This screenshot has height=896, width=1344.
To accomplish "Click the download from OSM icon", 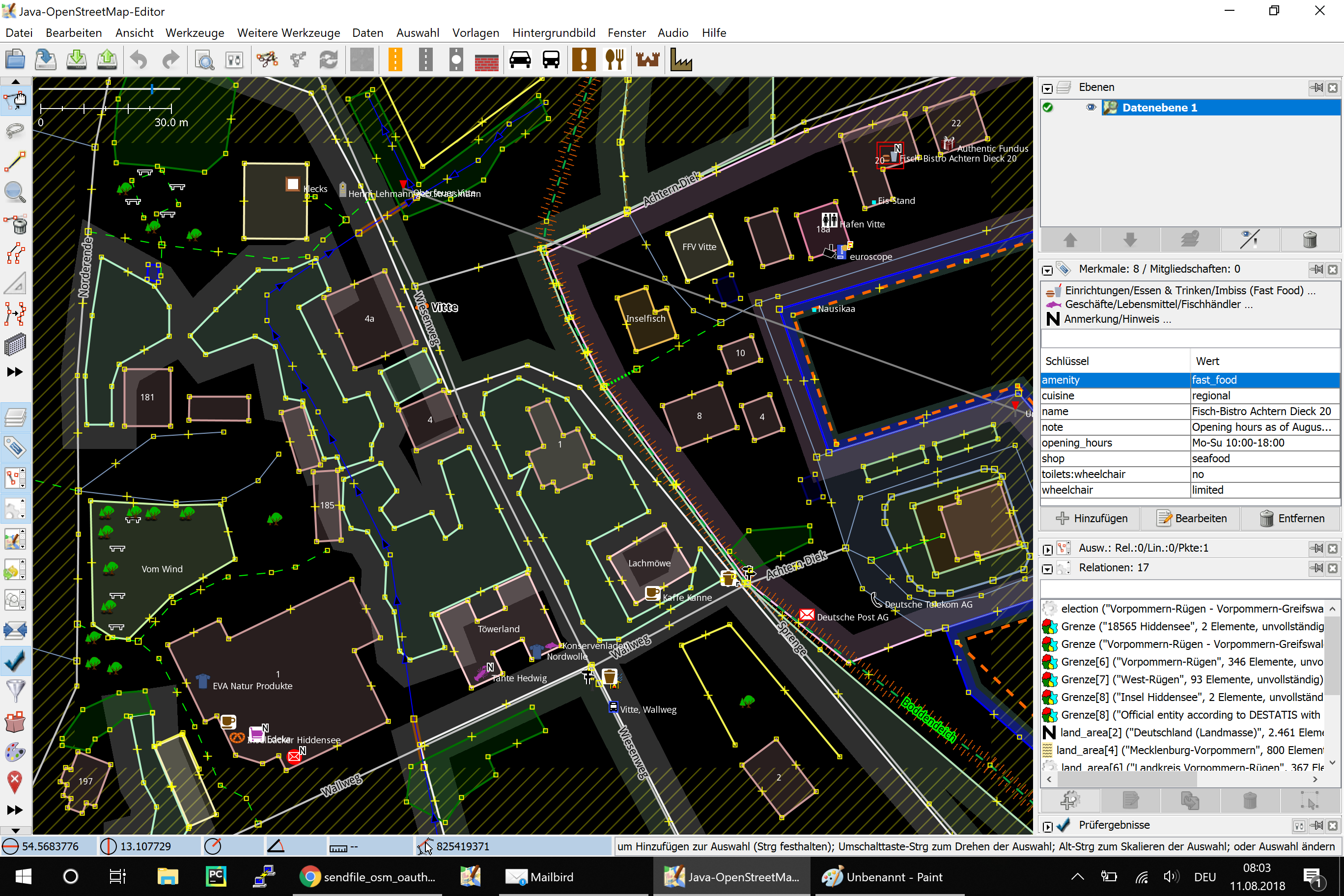I will coord(77,60).
